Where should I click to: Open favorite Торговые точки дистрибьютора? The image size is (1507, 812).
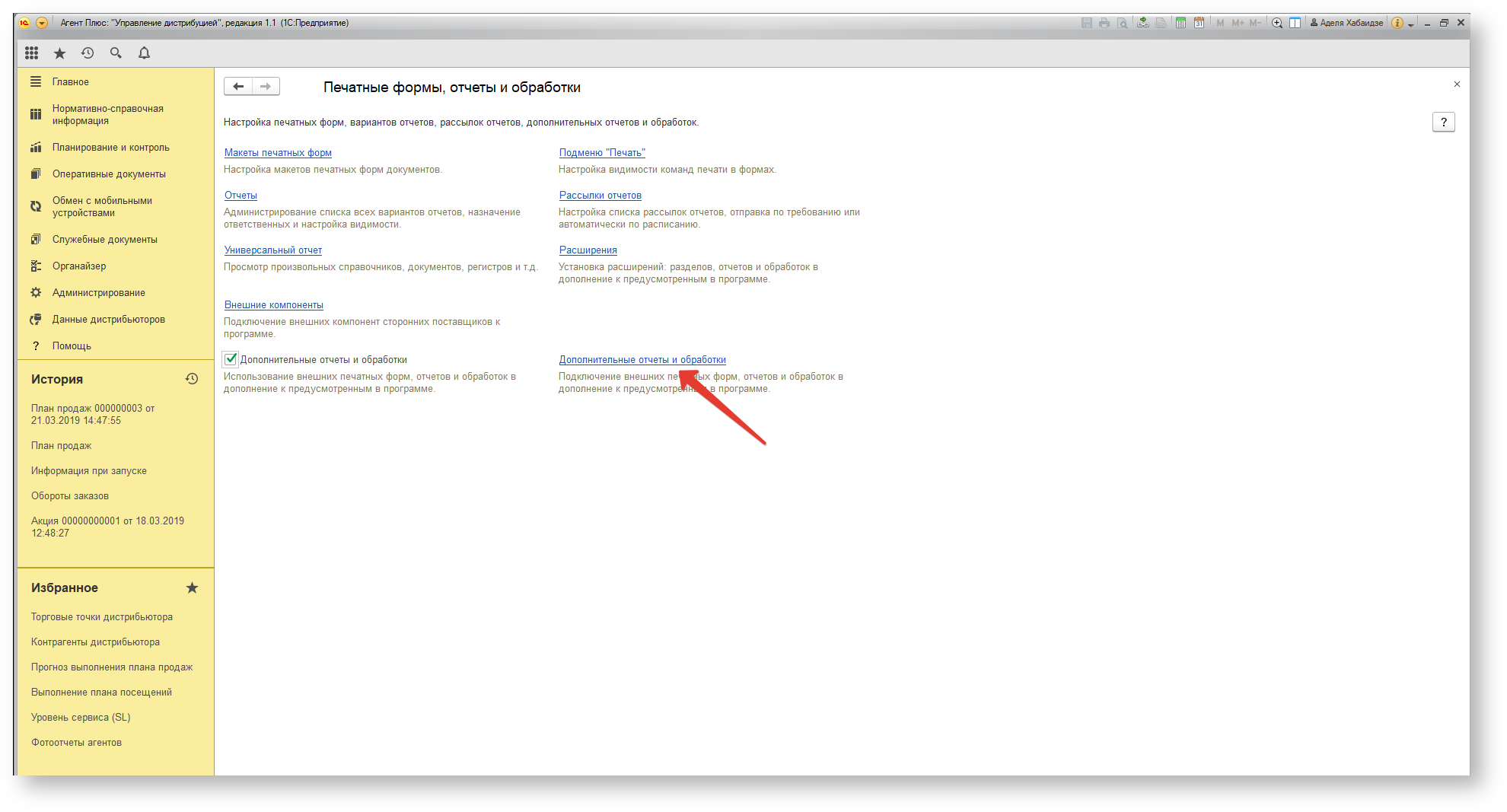[x=102, y=617]
